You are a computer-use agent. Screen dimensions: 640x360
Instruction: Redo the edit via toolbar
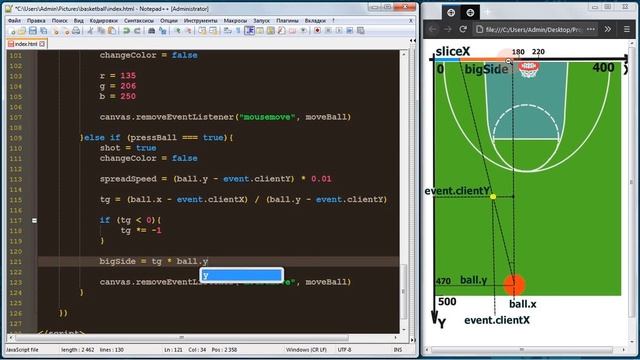[x=137, y=31]
